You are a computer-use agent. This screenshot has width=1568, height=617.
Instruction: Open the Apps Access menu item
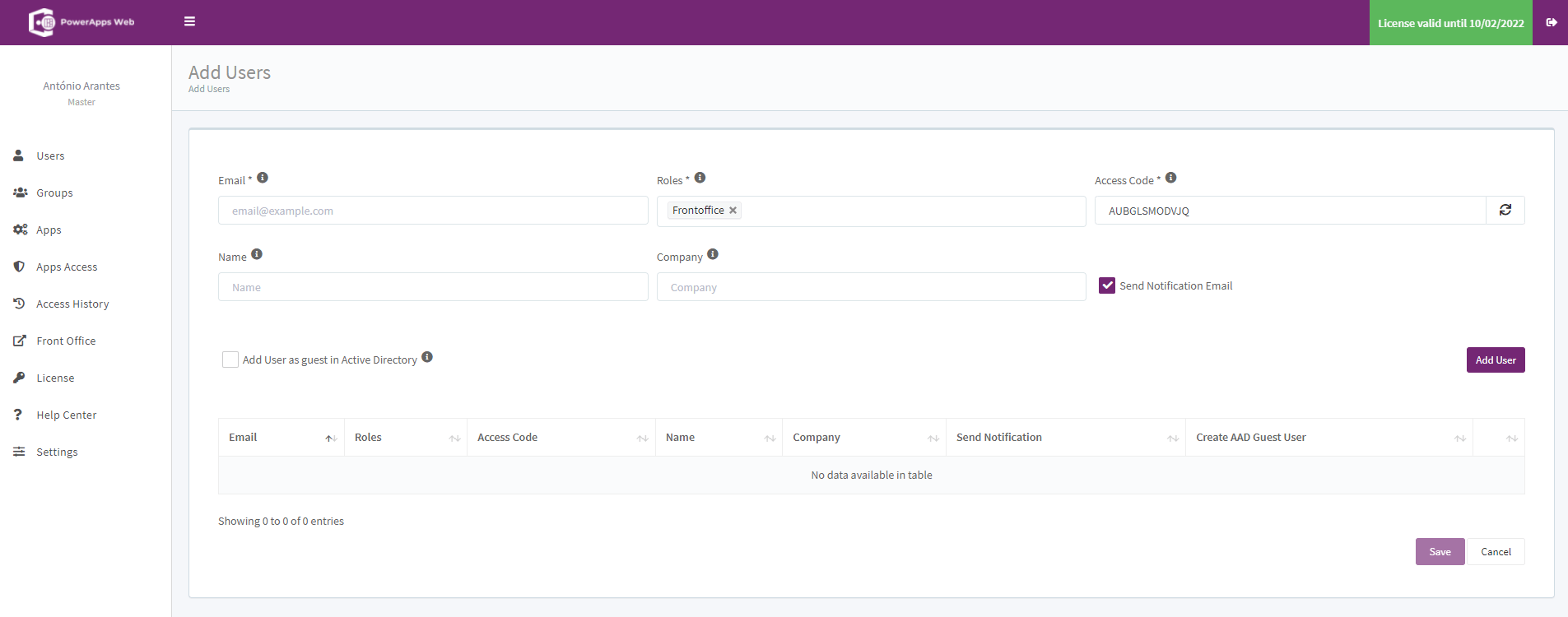tap(67, 267)
